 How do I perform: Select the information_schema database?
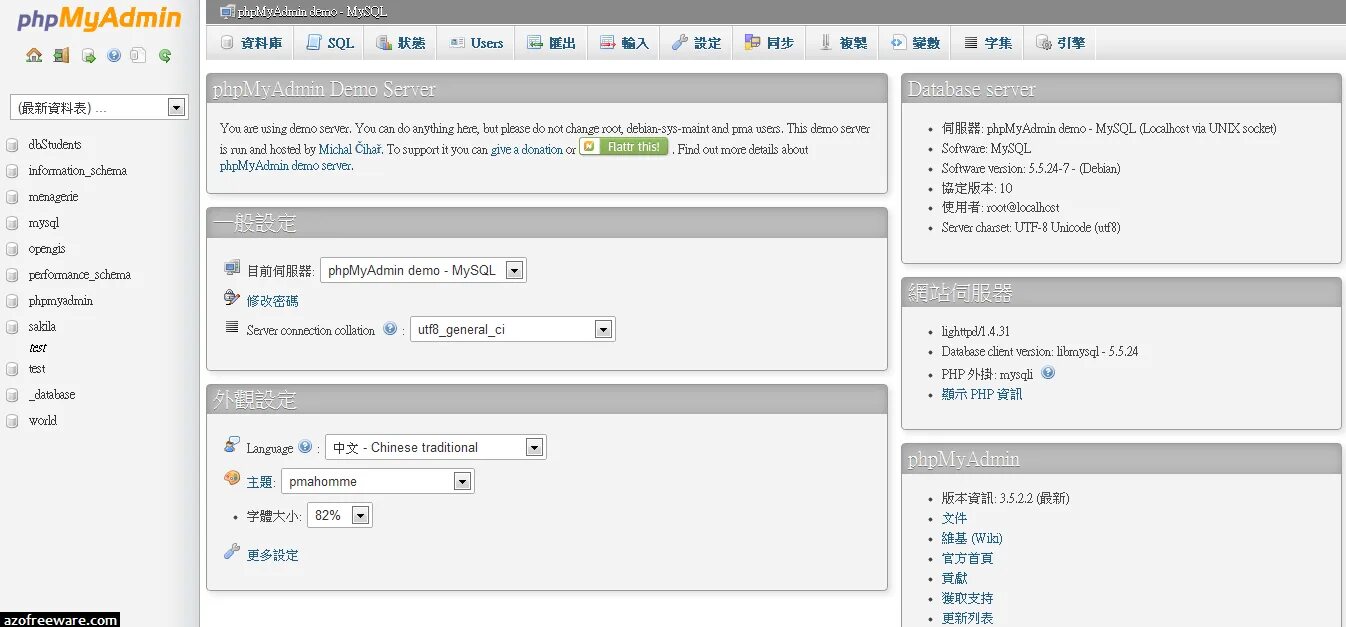77,171
